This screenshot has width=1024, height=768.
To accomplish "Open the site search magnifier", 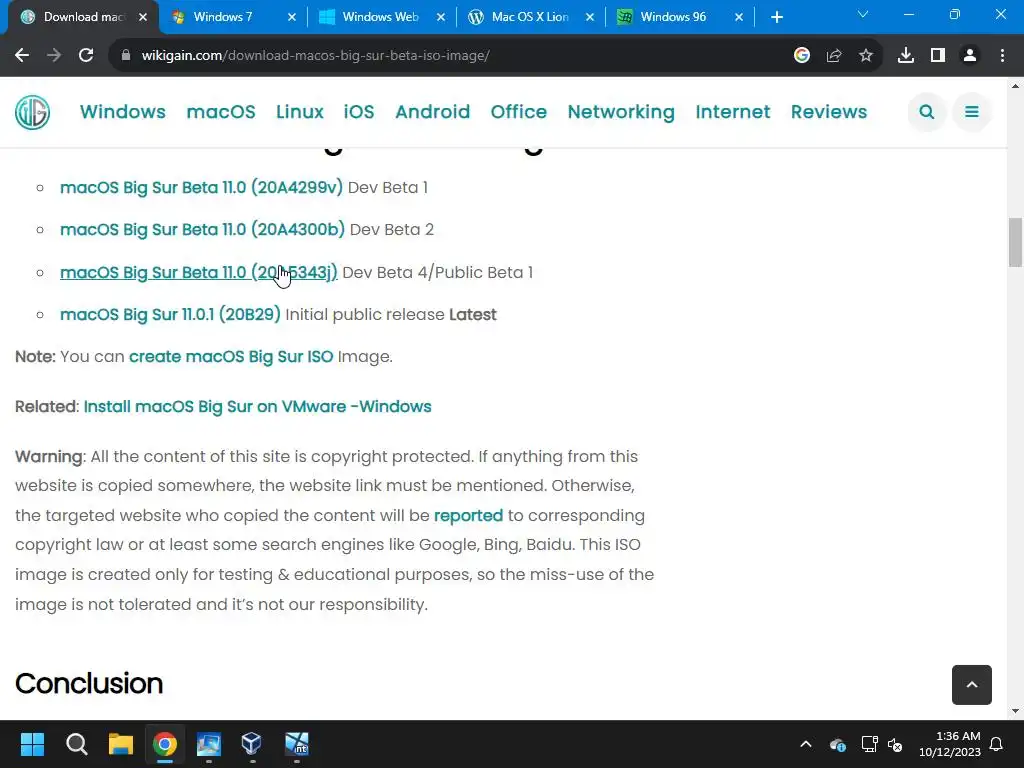I will (927, 112).
